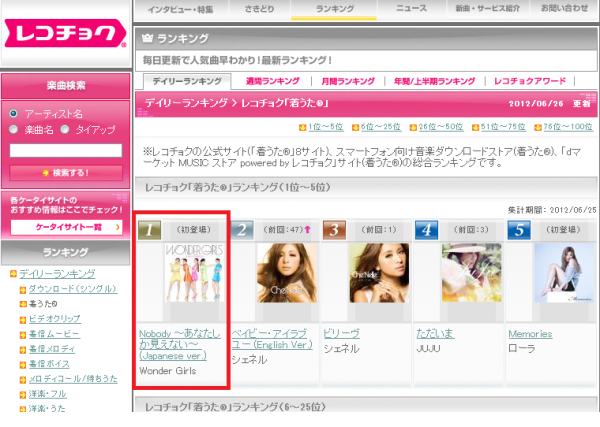Switch to 月間ランキング
Screen dimensions: 600x427
[348, 81]
